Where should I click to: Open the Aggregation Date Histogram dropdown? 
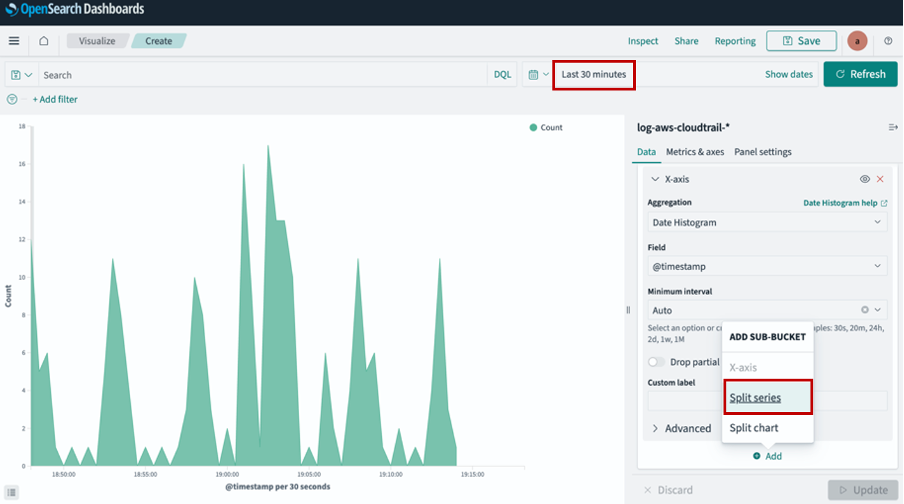pos(766,222)
